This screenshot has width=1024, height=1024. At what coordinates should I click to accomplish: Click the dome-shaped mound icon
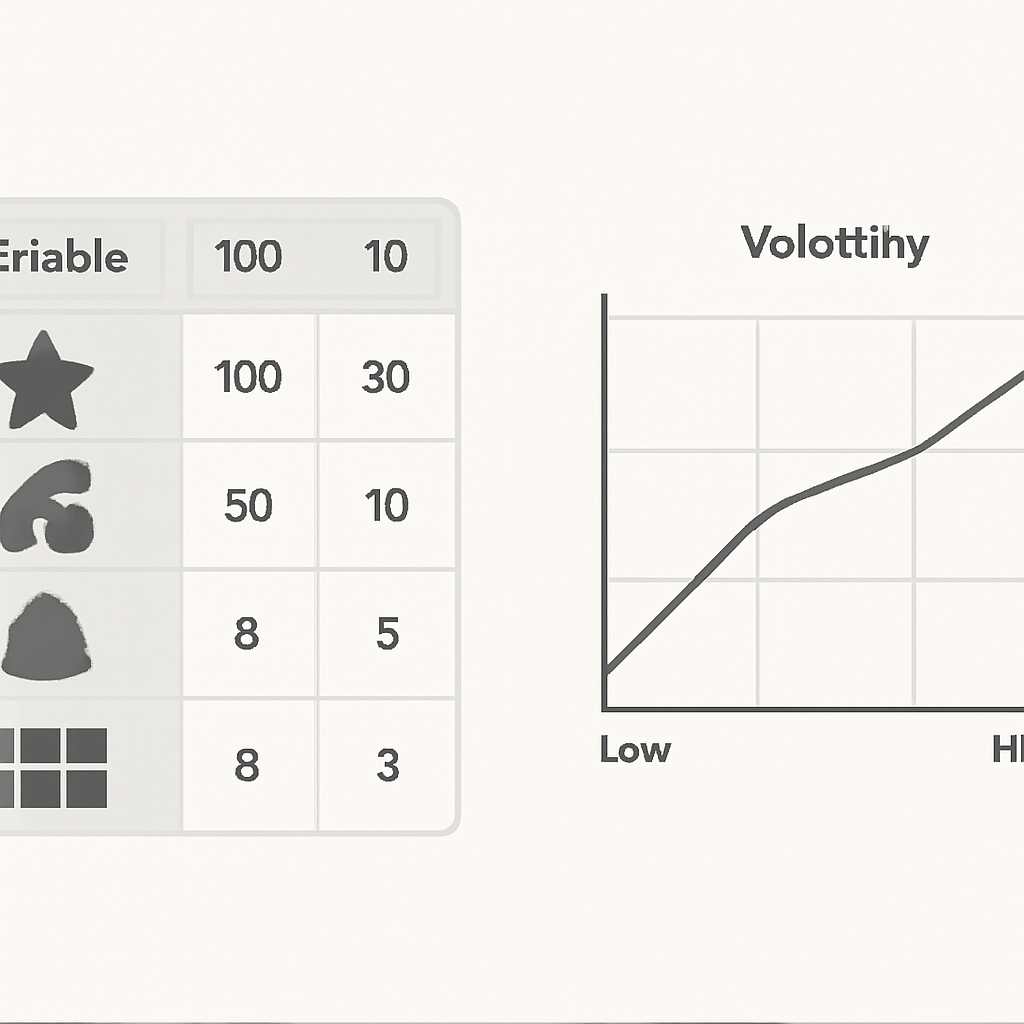pos(46,635)
